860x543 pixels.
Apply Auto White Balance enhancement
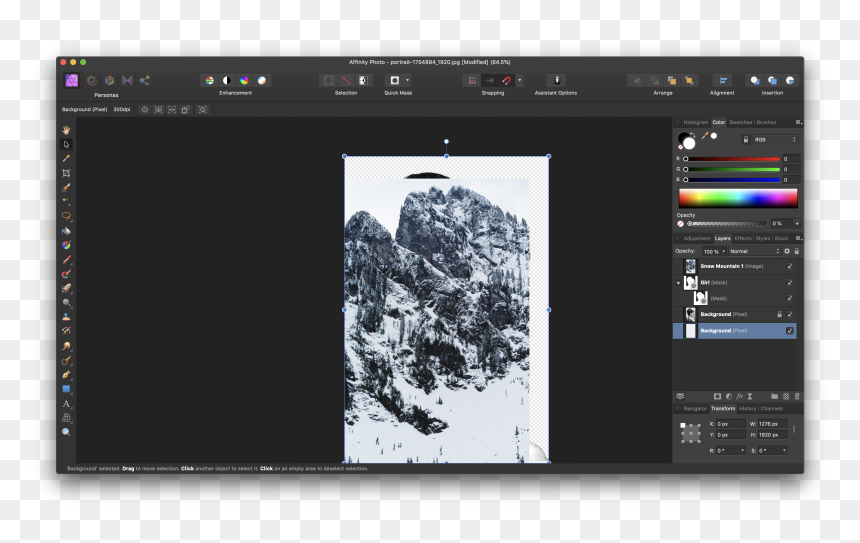[262, 81]
